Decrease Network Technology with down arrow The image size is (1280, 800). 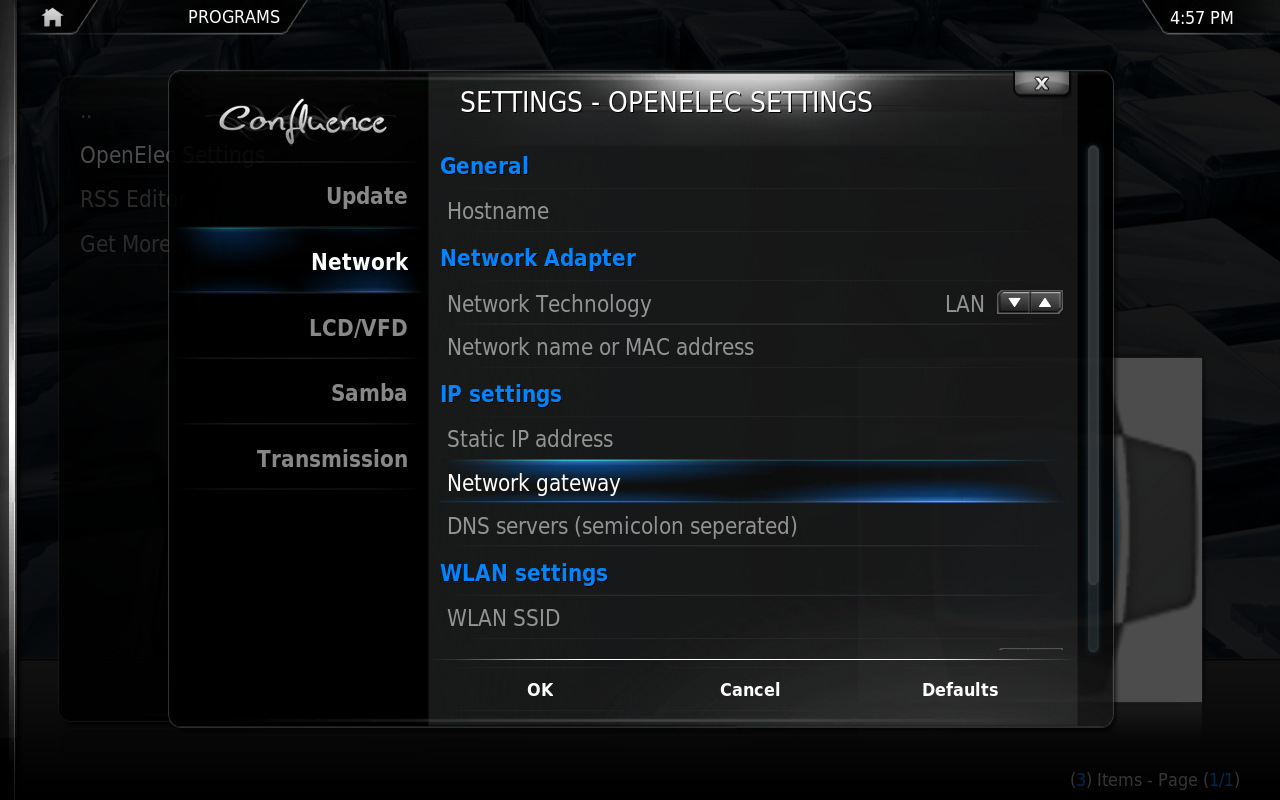click(x=1014, y=303)
